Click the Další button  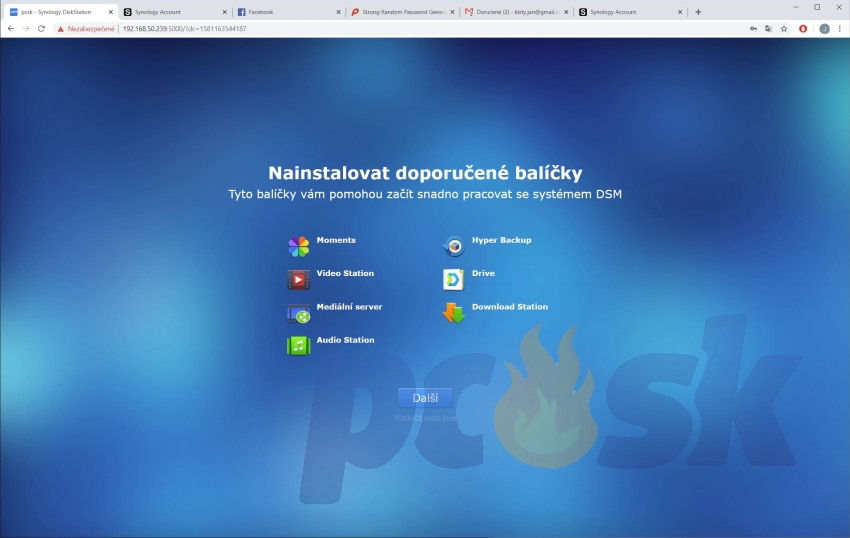click(425, 398)
